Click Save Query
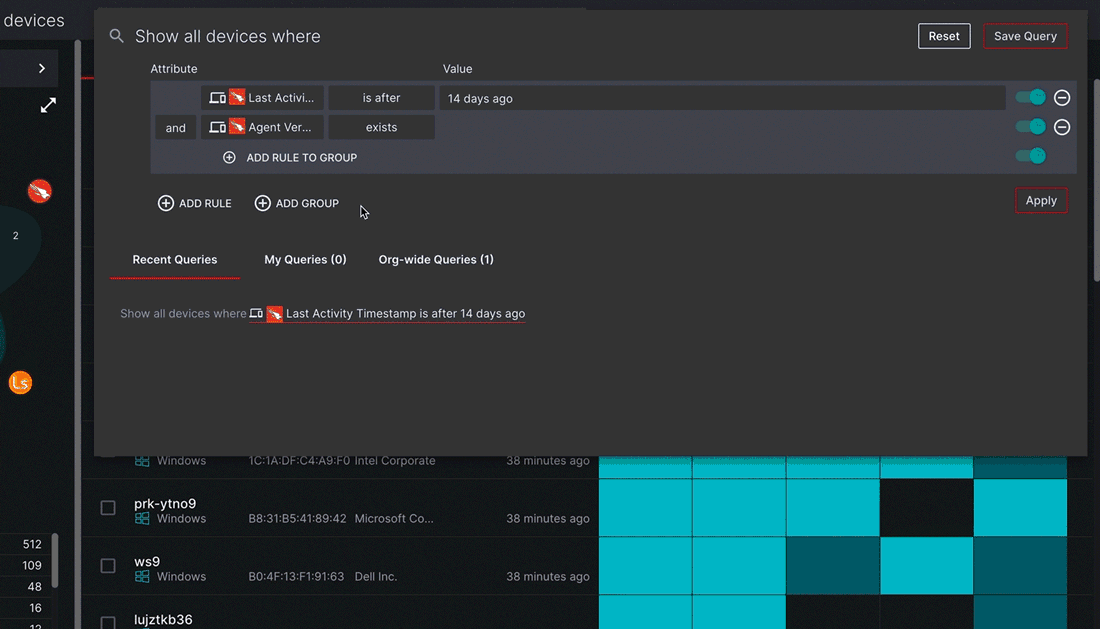Viewport: 1100px width, 629px height. pos(1025,36)
